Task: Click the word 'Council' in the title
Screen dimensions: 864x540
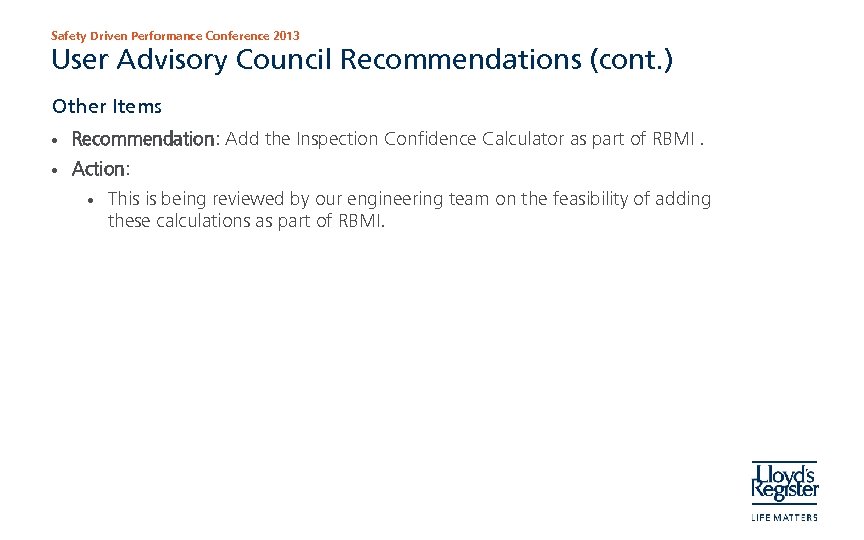Action: (x=284, y=60)
